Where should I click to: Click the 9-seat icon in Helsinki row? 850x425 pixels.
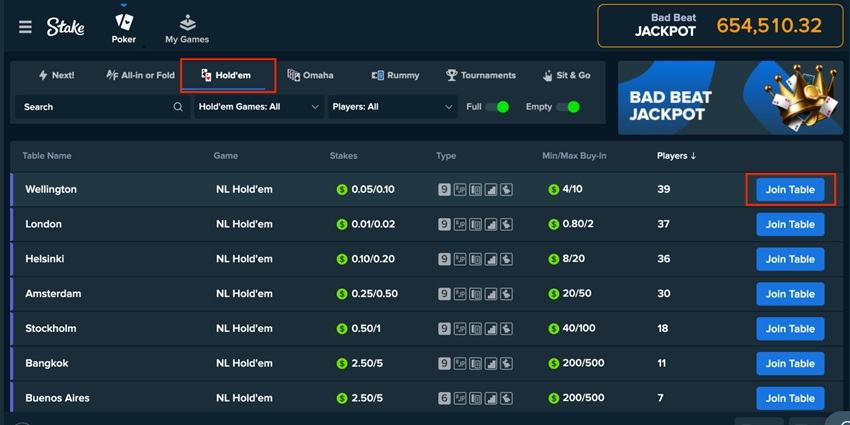coord(445,259)
